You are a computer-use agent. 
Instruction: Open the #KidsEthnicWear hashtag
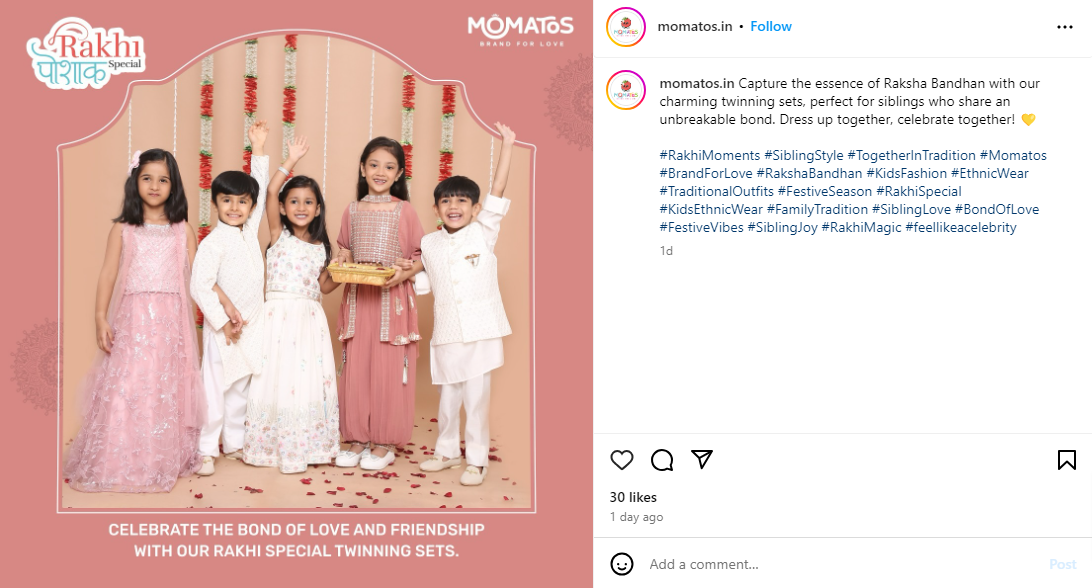[711, 209]
